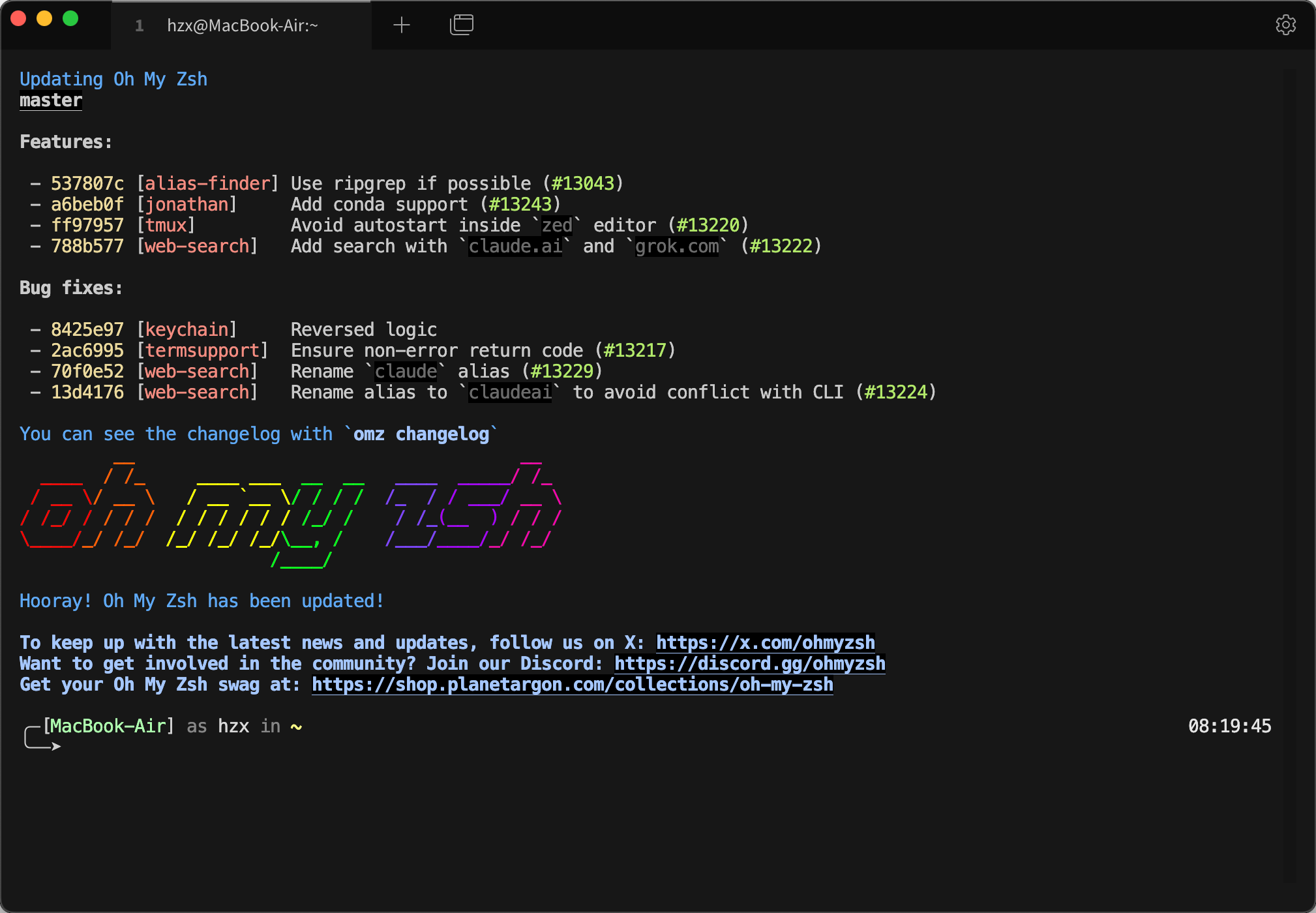Click the [alias-finder] plugin tag
This screenshot has height=913, width=1316.
pos(207,184)
